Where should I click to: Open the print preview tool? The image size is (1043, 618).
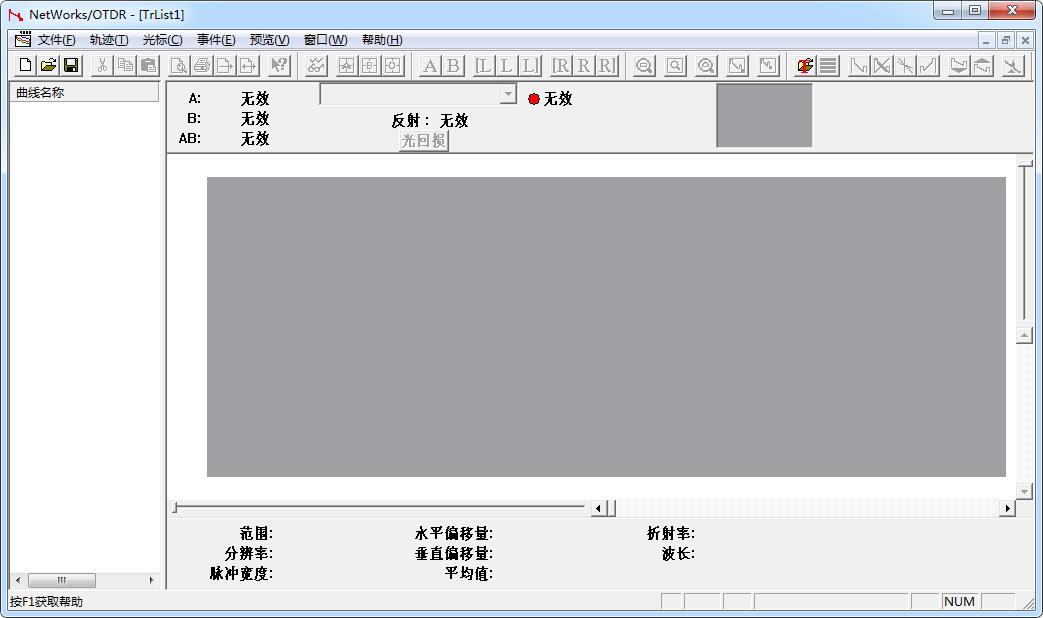coord(179,64)
